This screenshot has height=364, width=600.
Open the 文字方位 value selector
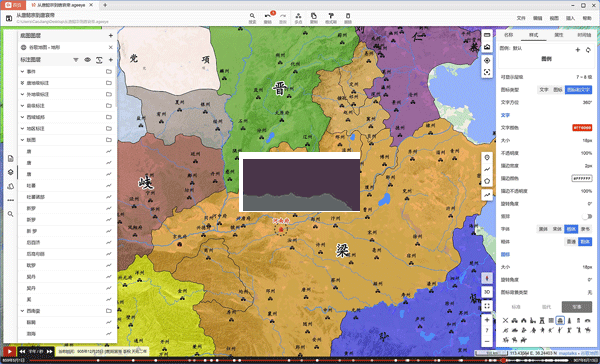[588, 102]
